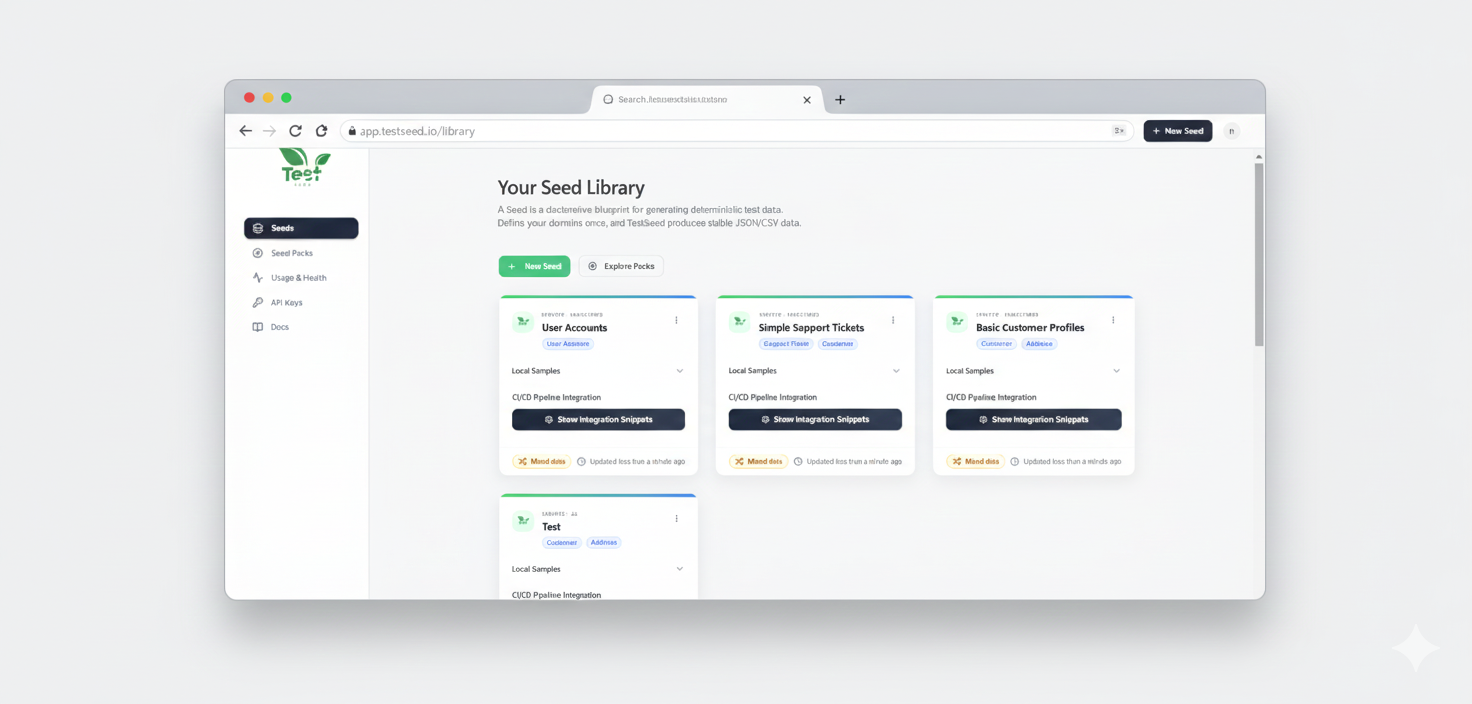Image resolution: width=1472 pixels, height=704 pixels.
Task: Go to Usage & Health in sidebar
Action: pos(298,278)
